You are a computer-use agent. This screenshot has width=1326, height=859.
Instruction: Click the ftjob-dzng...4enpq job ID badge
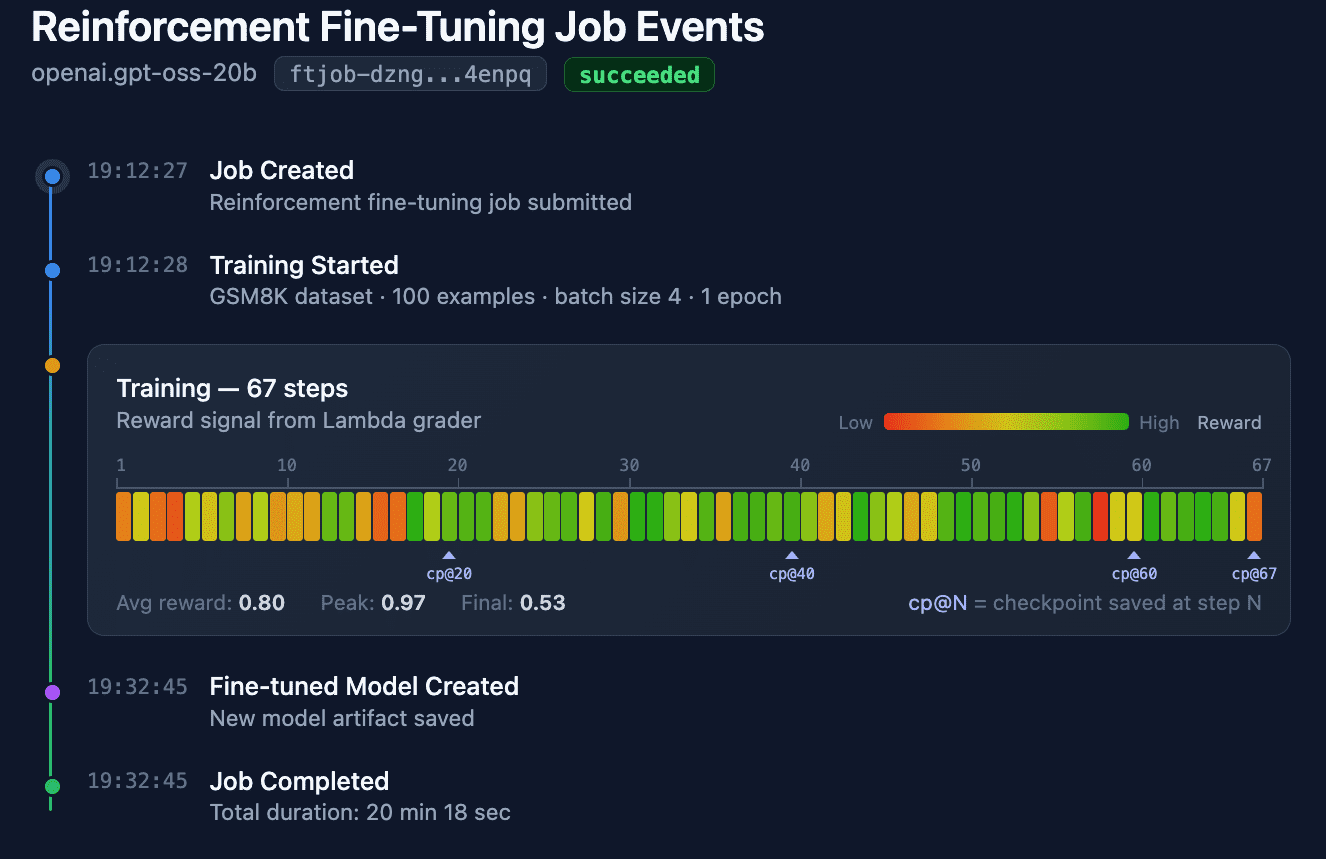[410, 74]
